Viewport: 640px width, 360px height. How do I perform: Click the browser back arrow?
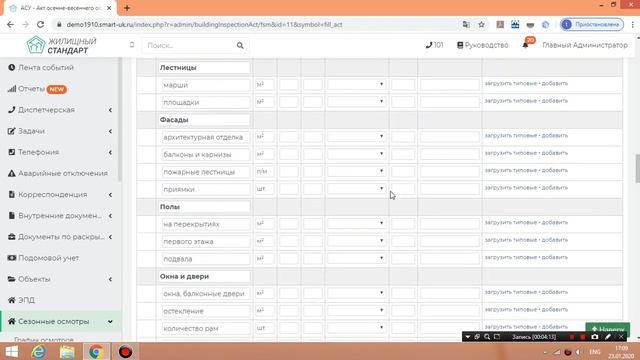pos(10,24)
